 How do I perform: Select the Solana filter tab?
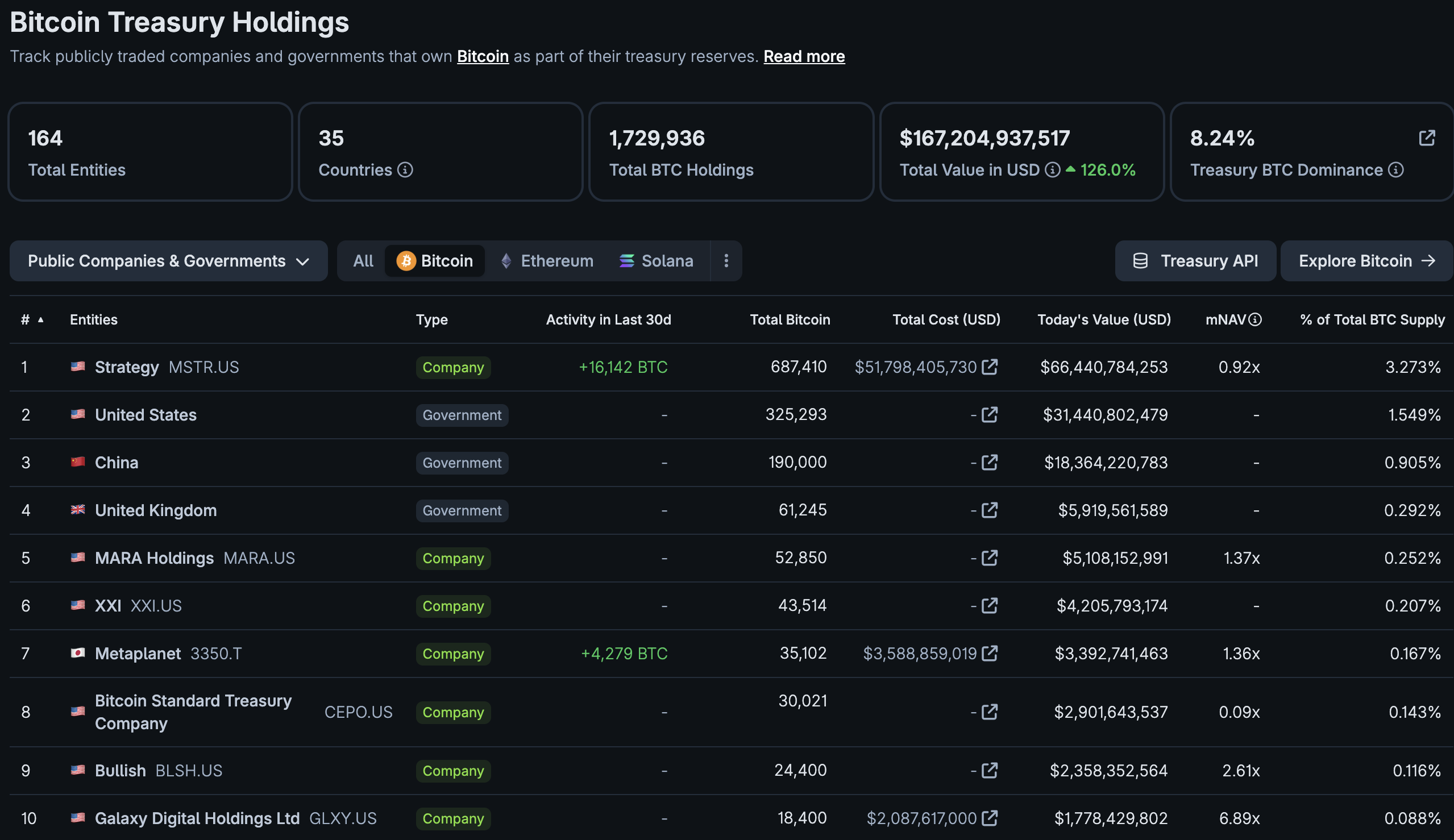656,261
